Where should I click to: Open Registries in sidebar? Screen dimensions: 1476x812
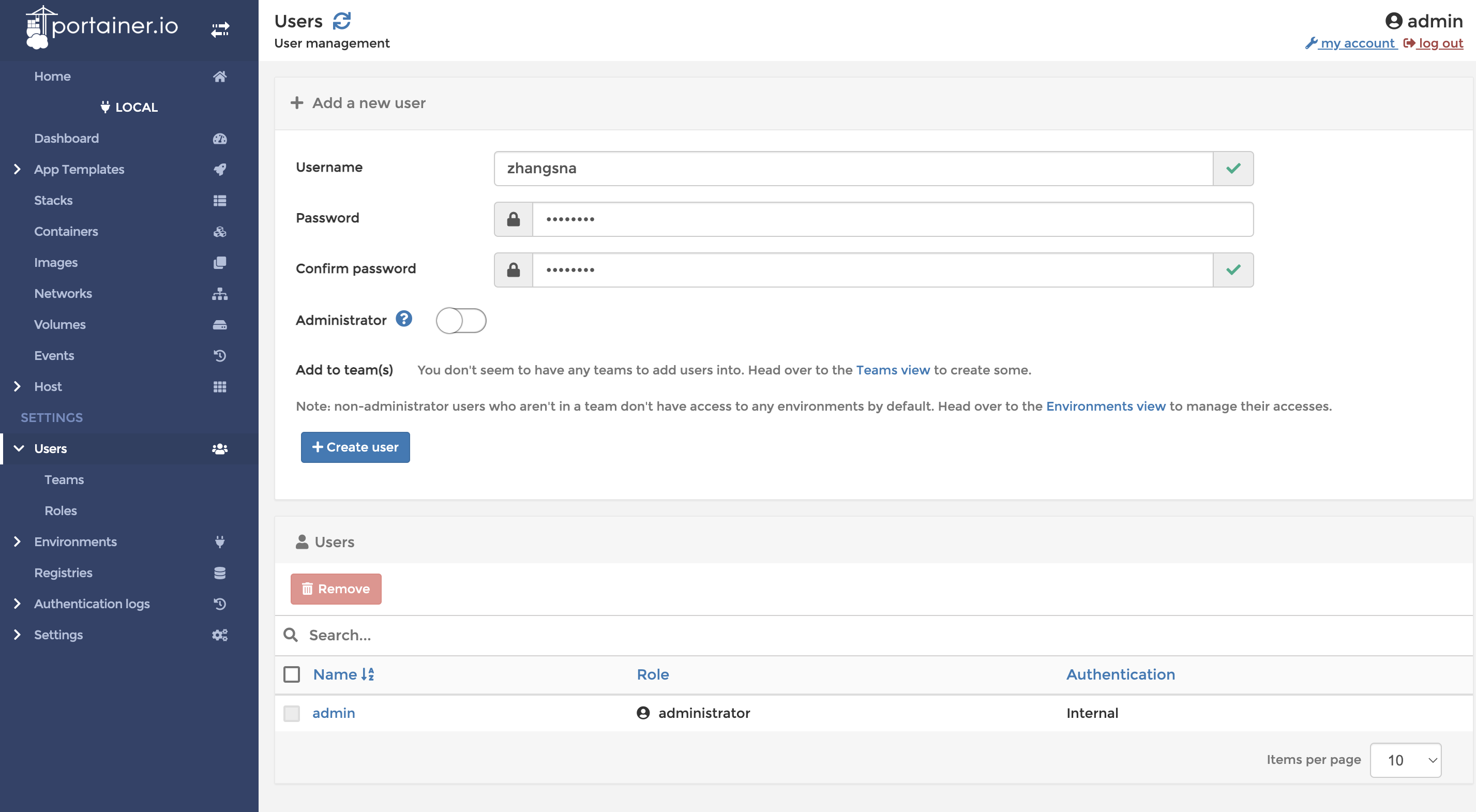coord(63,573)
